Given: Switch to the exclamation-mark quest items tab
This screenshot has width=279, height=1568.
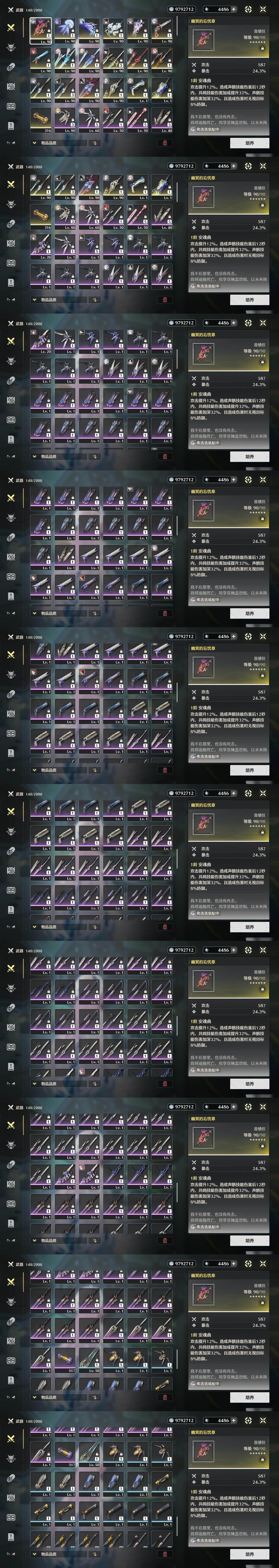Looking at the screenshot, I should point(10,125).
